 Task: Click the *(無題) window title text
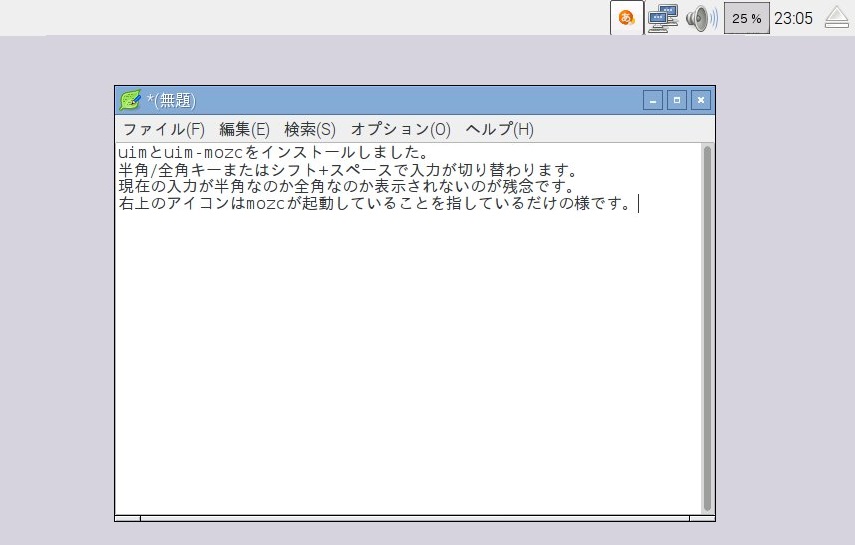tap(171, 100)
